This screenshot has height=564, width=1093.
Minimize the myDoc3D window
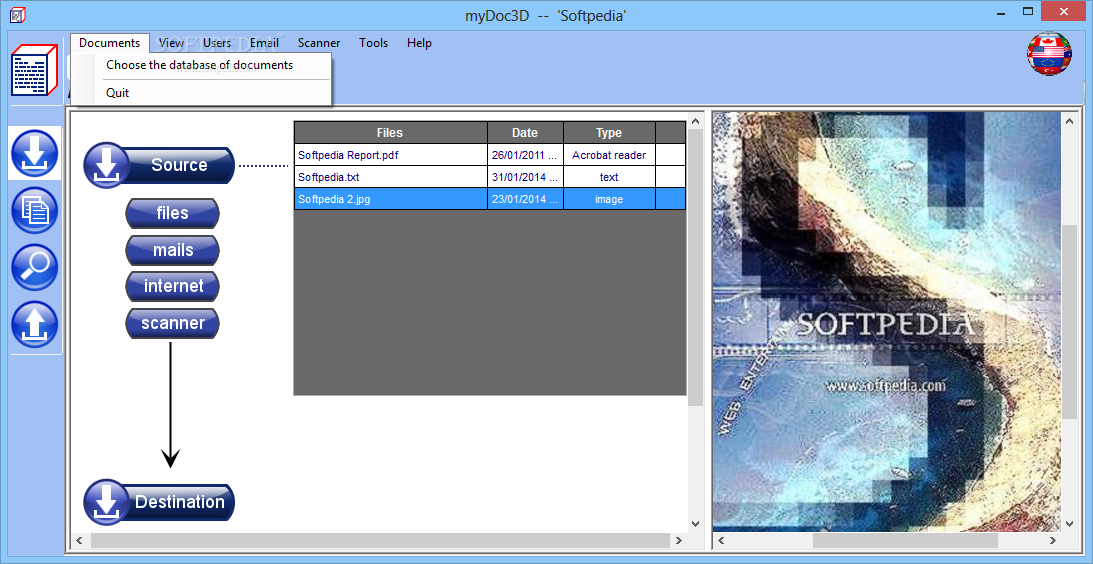pos(999,12)
